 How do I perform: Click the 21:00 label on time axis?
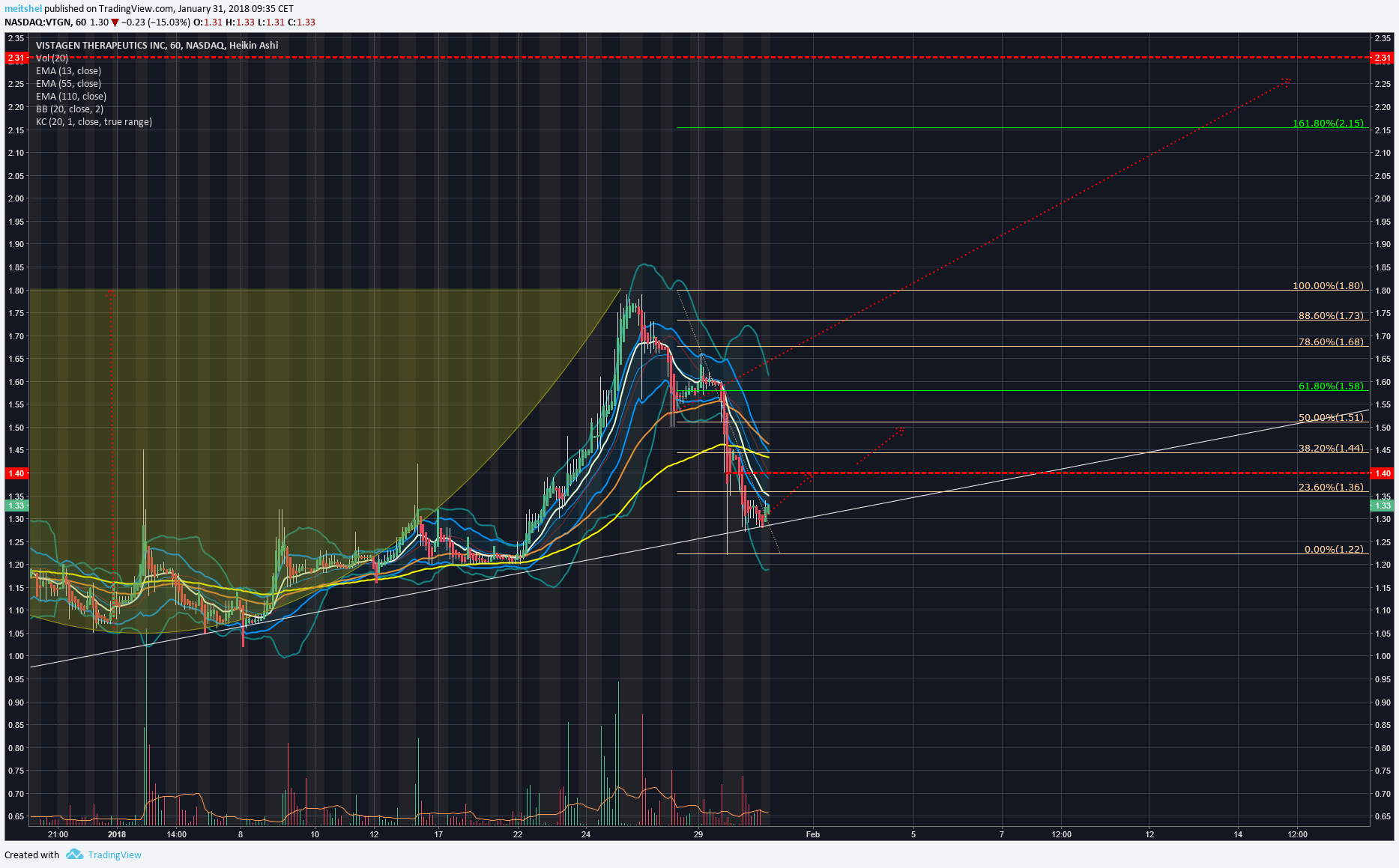coord(58,834)
